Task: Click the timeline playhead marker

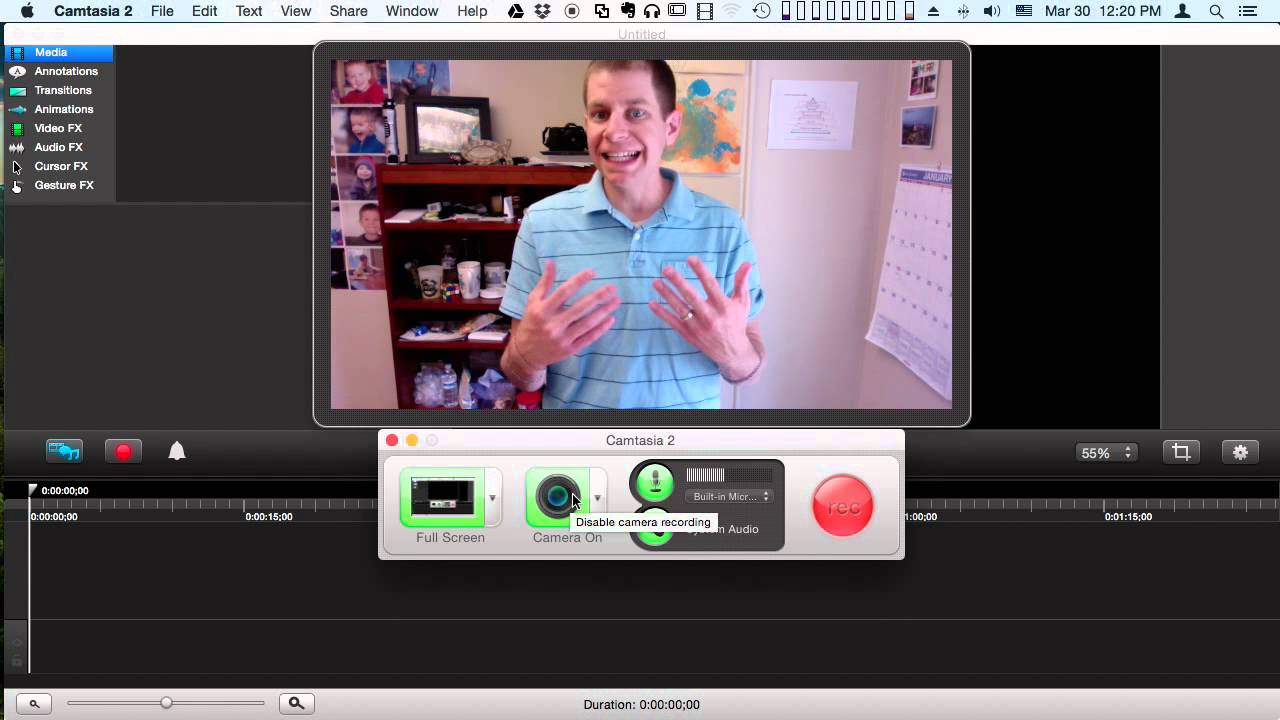Action: click(32, 490)
